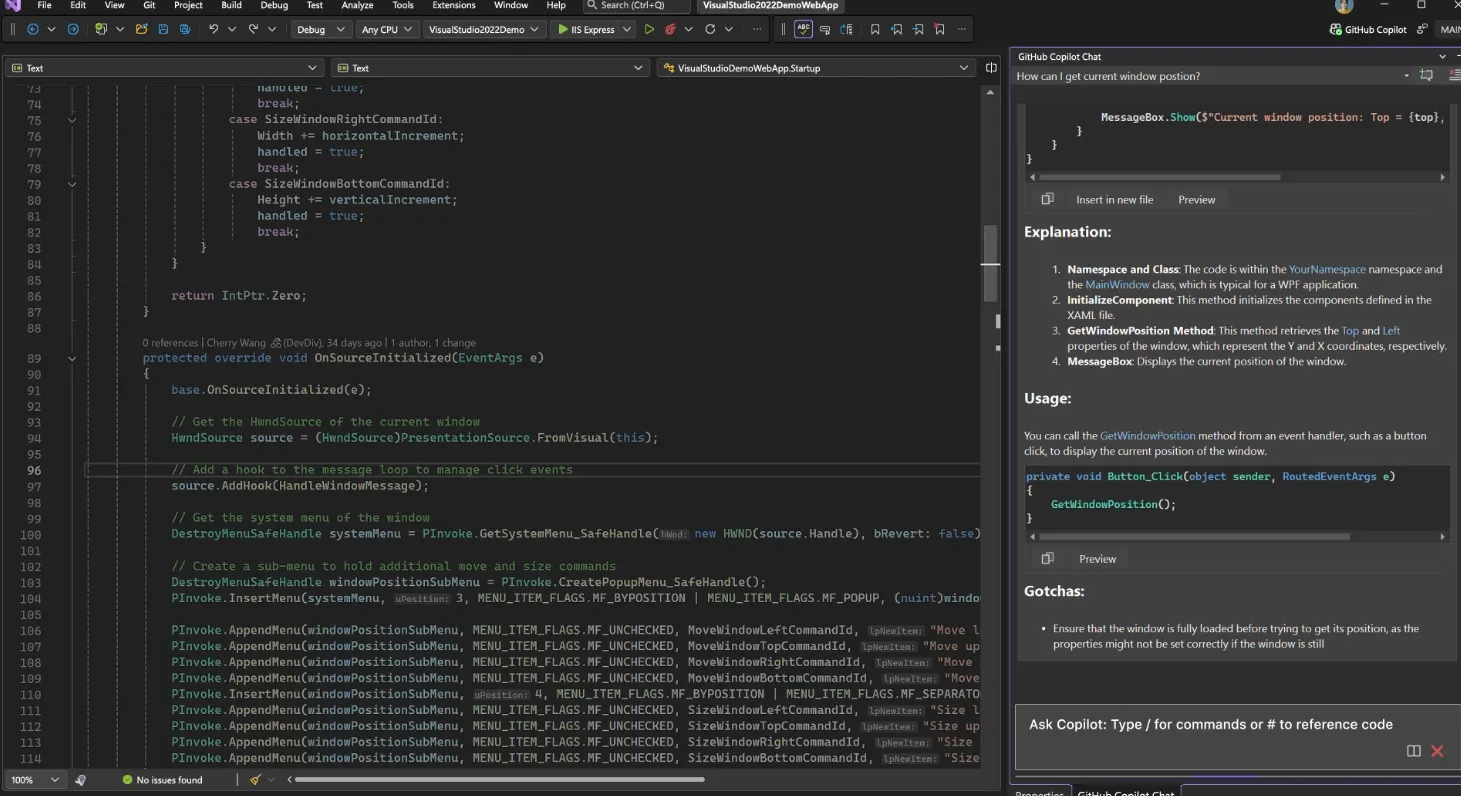1461x796 pixels.
Task: Save the current file with the Save icon
Action: [163, 29]
